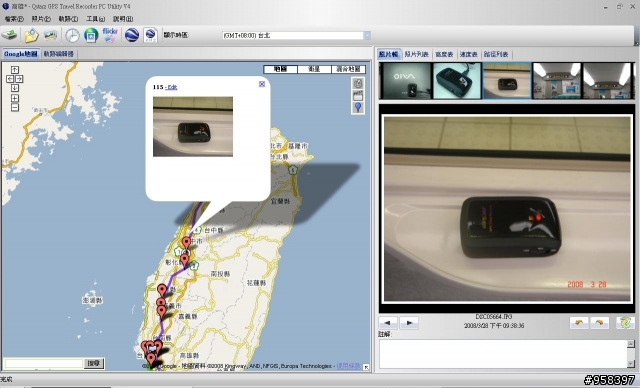The width and height of the screenshot is (640, 388).
Task: Click the flickr upload icon
Action: [x=110, y=35]
